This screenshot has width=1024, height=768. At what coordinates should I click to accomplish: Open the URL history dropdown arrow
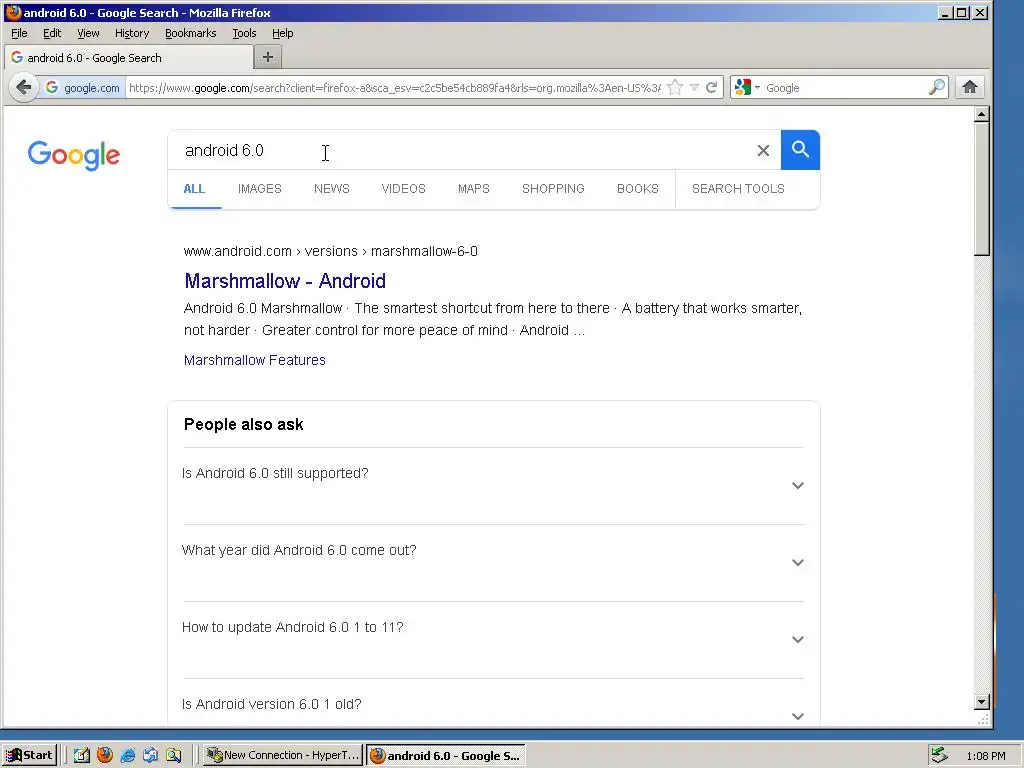(694, 88)
